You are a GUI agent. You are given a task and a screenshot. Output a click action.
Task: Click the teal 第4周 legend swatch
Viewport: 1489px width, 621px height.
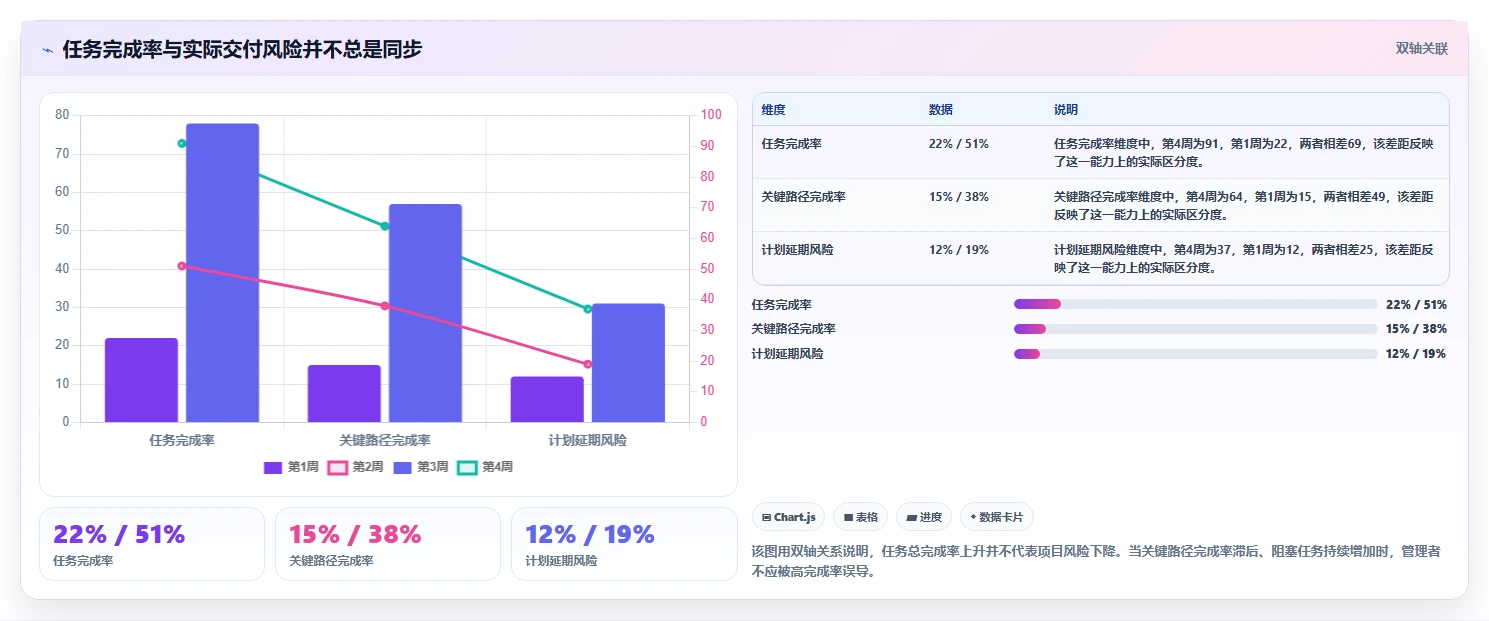(467, 467)
